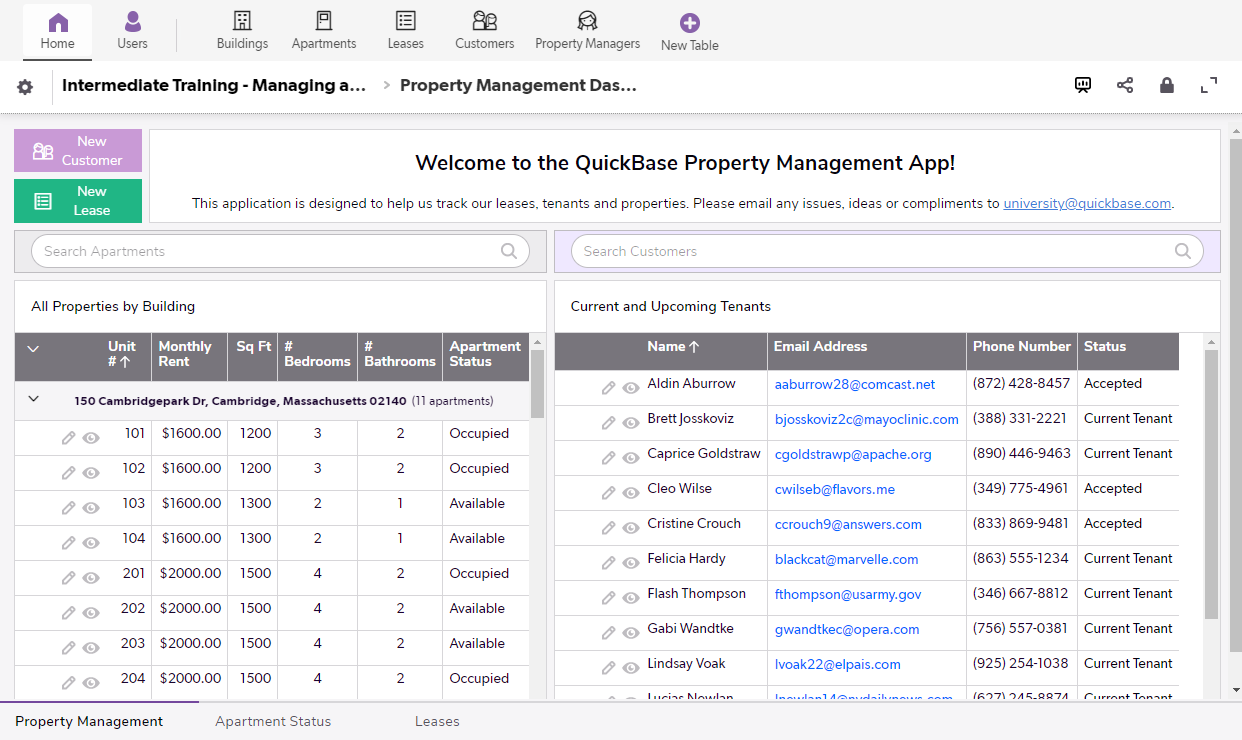Image resolution: width=1242 pixels, height=740 pixels.
Task: Edit apartment 202 with pencil icon
Action: coord(69,613)
